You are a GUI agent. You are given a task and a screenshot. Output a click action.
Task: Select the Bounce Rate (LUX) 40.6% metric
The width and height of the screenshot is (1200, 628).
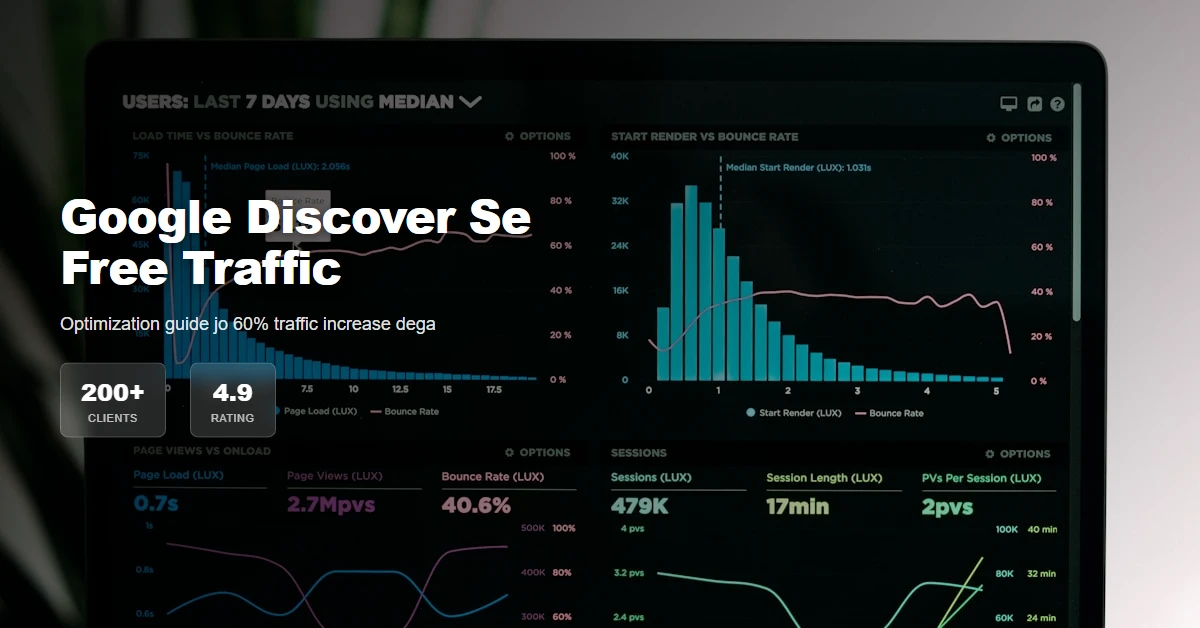(x=509, y=492)
